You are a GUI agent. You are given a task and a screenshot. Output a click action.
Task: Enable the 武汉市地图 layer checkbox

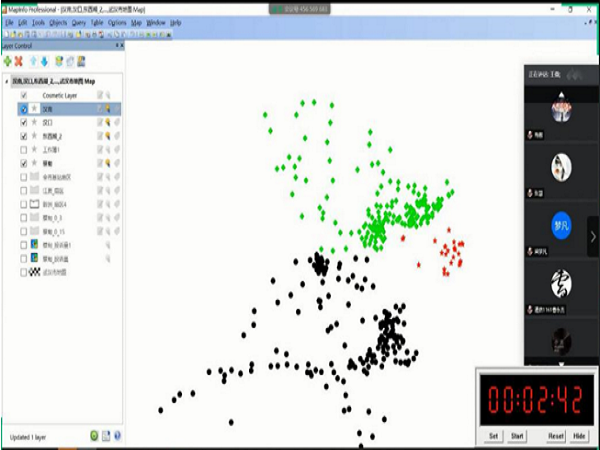[x=24, y=271]
